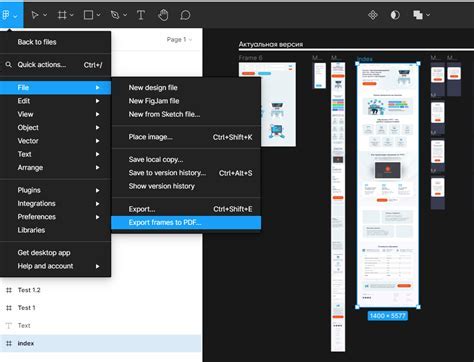Open the Figma main menu icon
Screen dimensions: 474x362
tap(6, 15)
